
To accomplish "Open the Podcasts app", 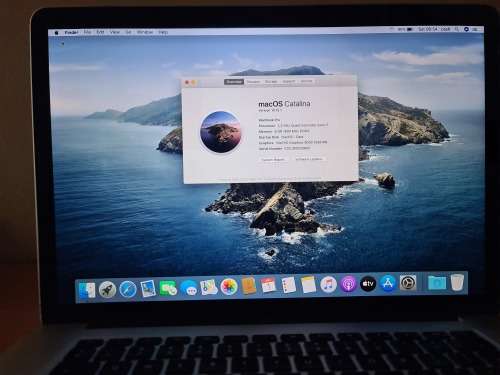I will point(348,284).
